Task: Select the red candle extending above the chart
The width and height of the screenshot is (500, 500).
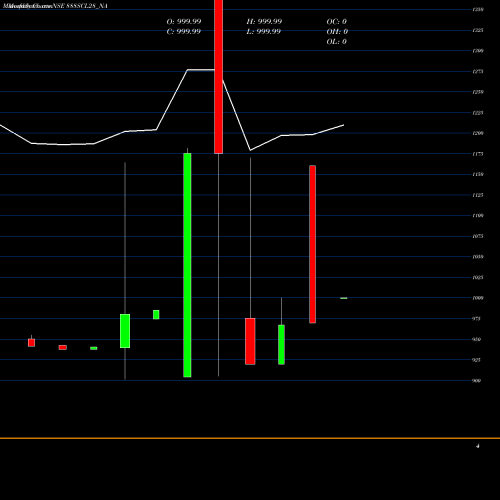Action: coord(218,77)
